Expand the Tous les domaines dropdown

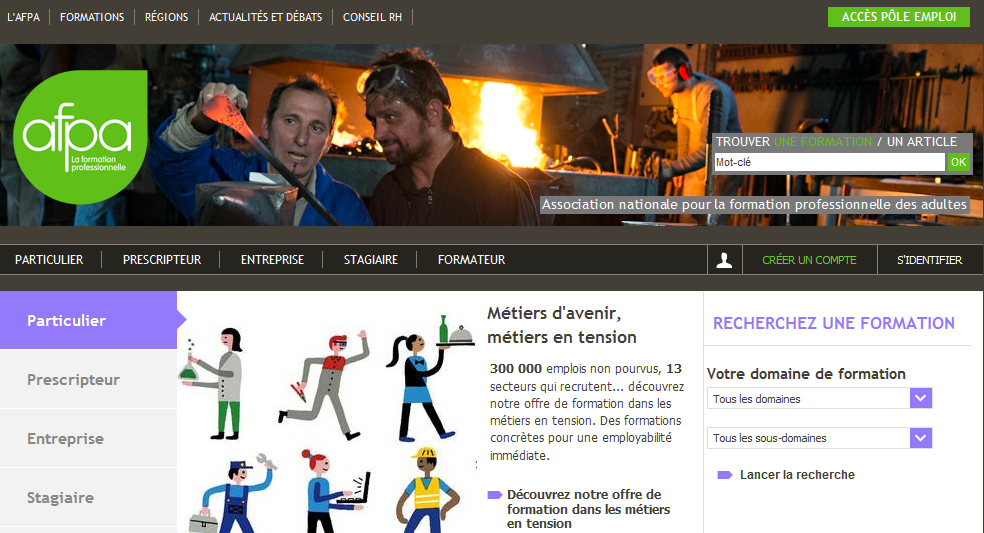tap(921, 399)
